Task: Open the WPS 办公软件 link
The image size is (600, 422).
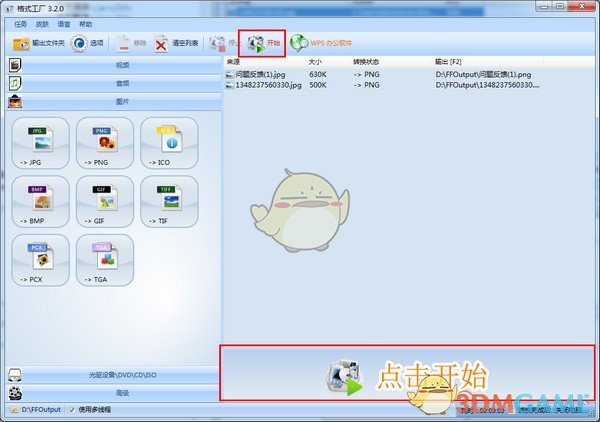Action: coord(321,43)
